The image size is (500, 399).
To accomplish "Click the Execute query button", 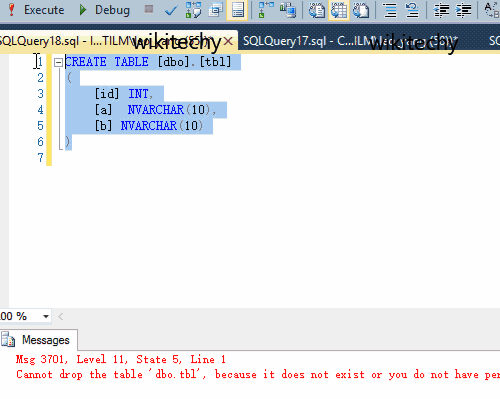I will 36,10.
